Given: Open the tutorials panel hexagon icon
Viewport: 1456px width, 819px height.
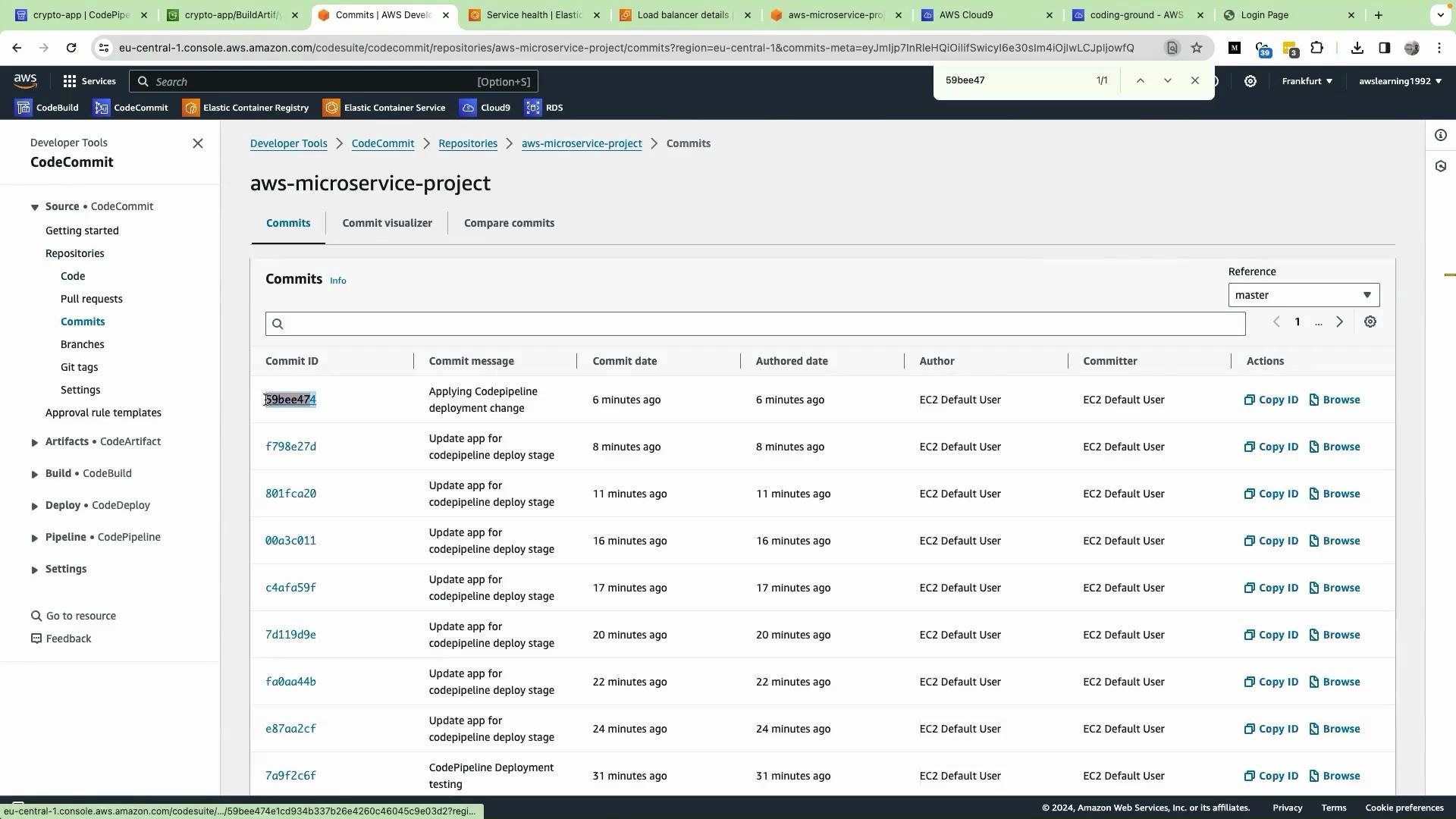Looking at the screenshot, I should coord(1441,166).
